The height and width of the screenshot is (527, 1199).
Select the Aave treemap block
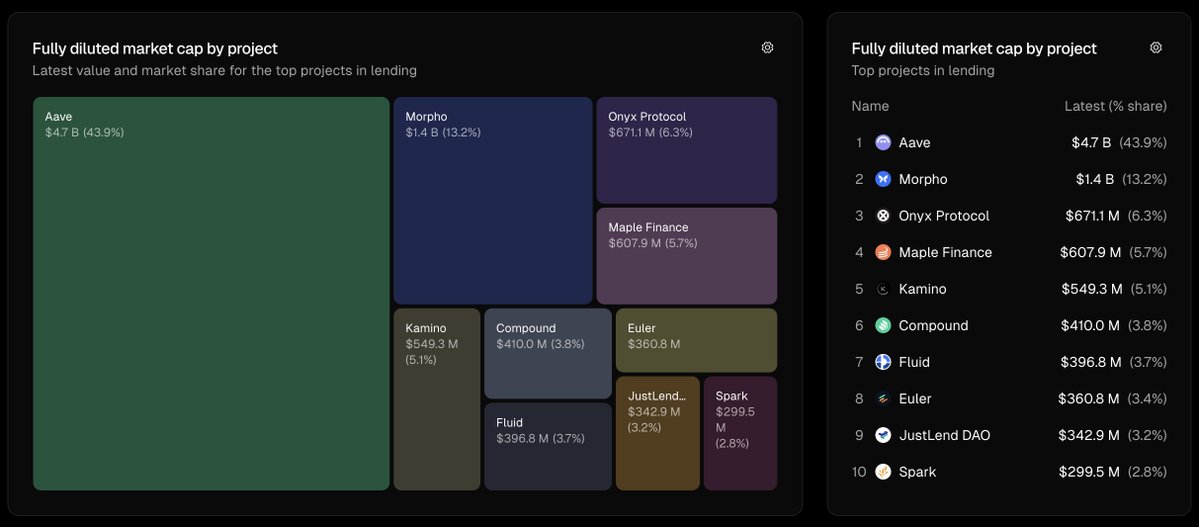point(211,294)
